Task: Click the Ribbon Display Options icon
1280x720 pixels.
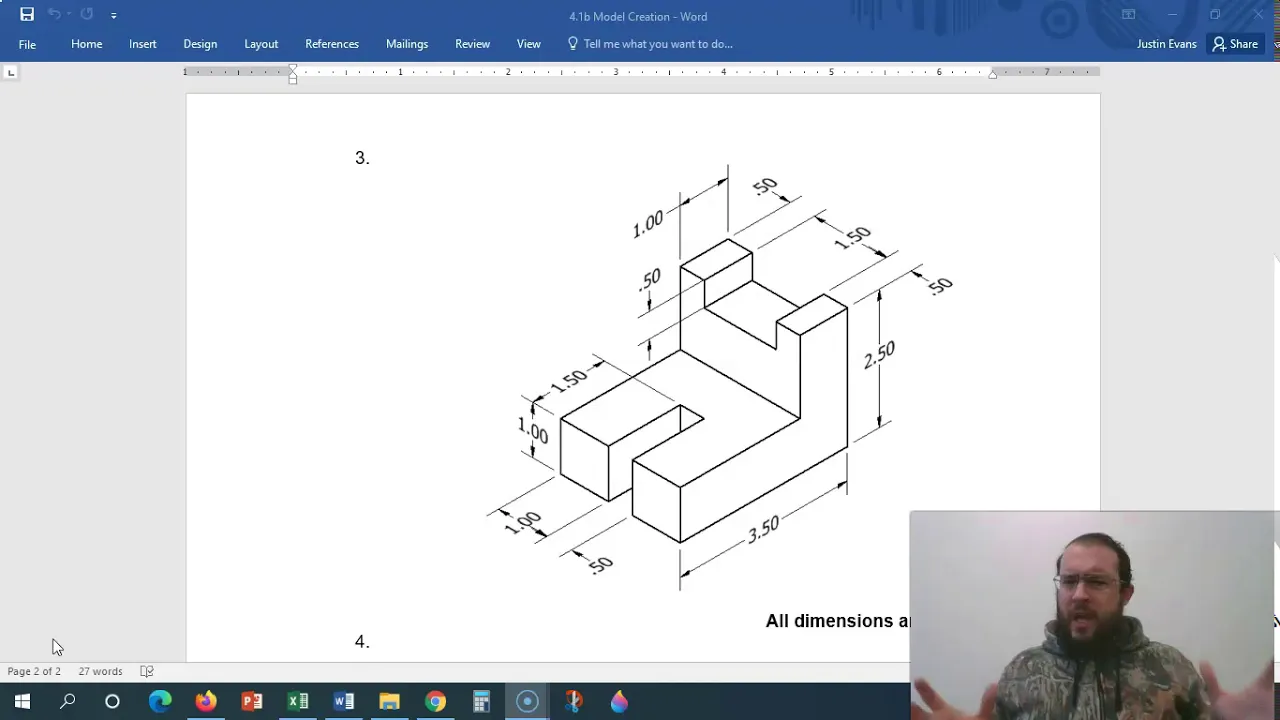Action: tap(1128, 15)
